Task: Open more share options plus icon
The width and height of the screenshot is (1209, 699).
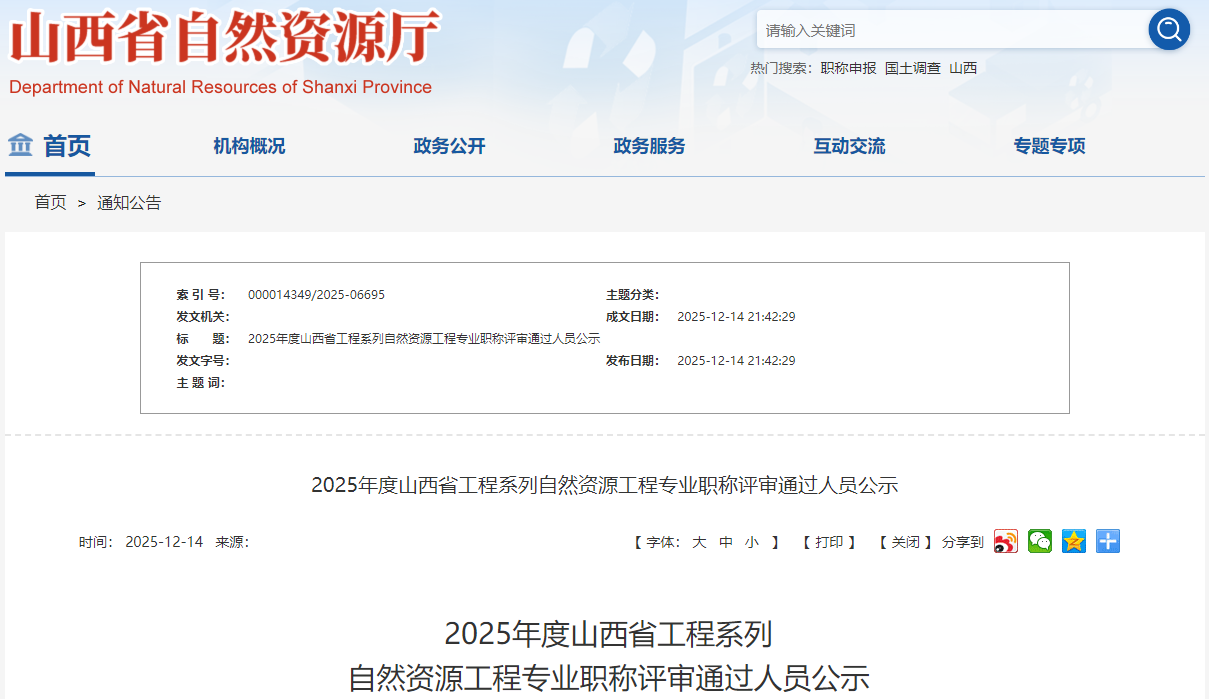Action: click(x=1108, y=542)
